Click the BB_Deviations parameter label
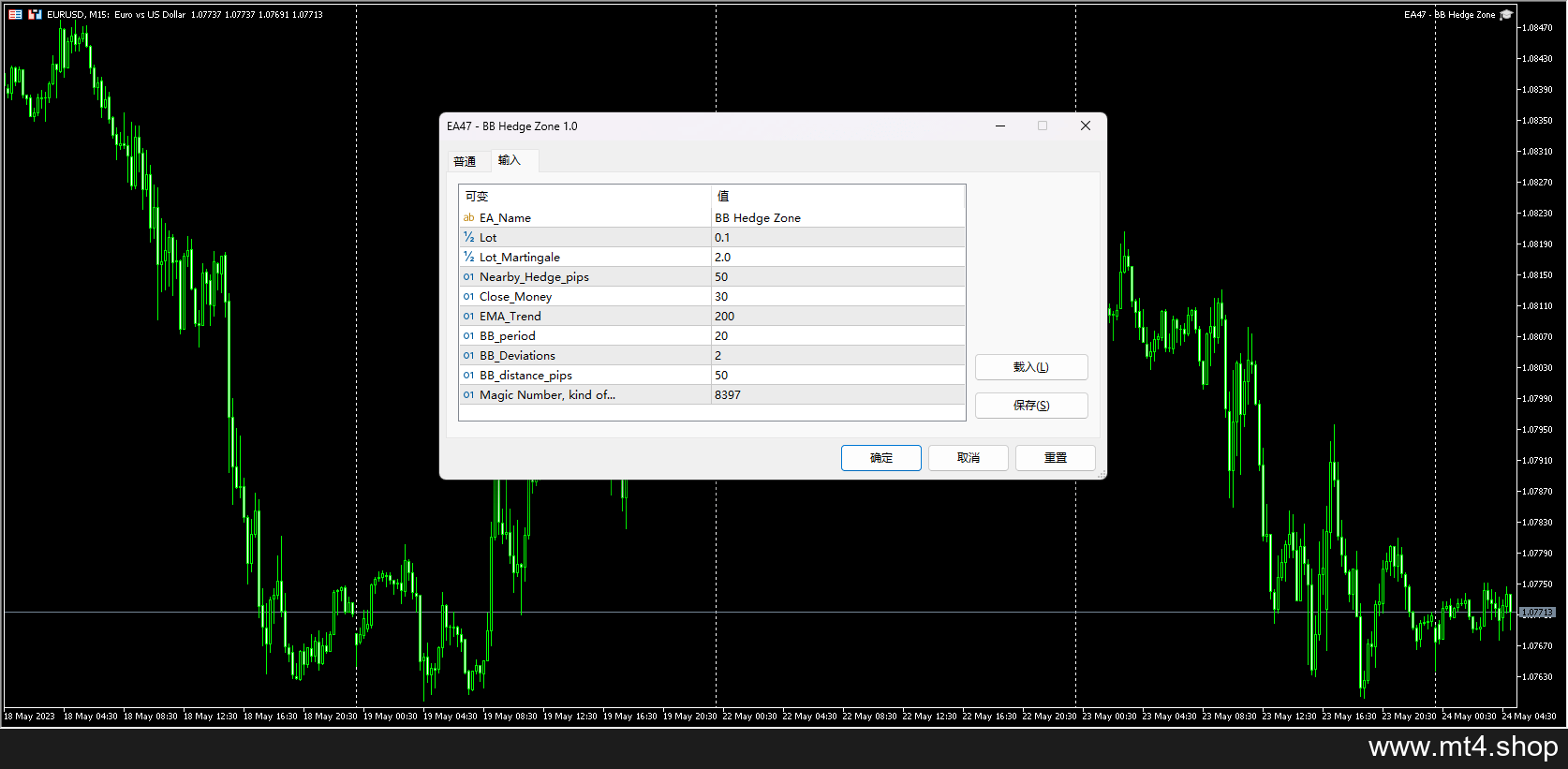Image resolution: width=1568 pixels, height=769 pixels. click(517, 356)
